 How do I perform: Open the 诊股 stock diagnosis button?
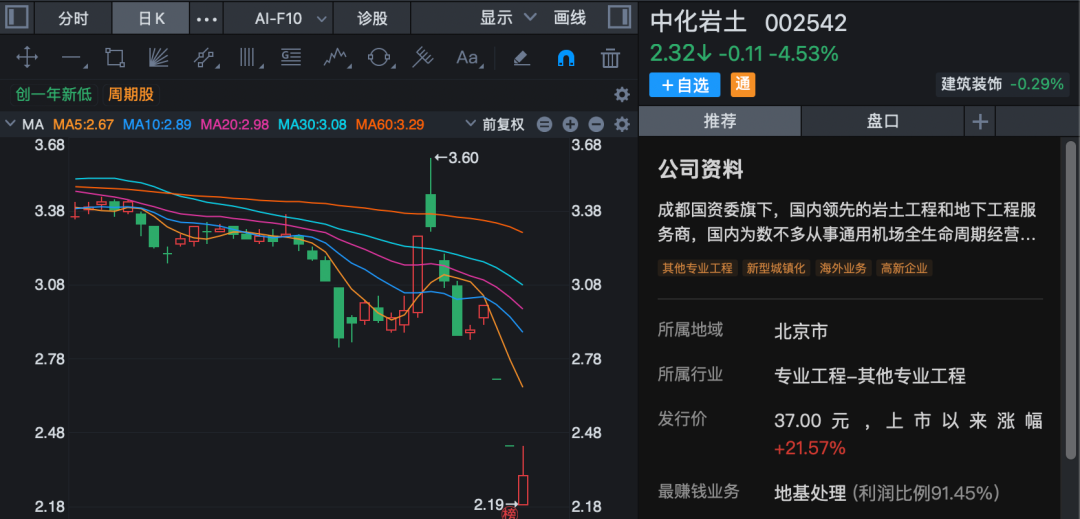[x=372, y=18]
